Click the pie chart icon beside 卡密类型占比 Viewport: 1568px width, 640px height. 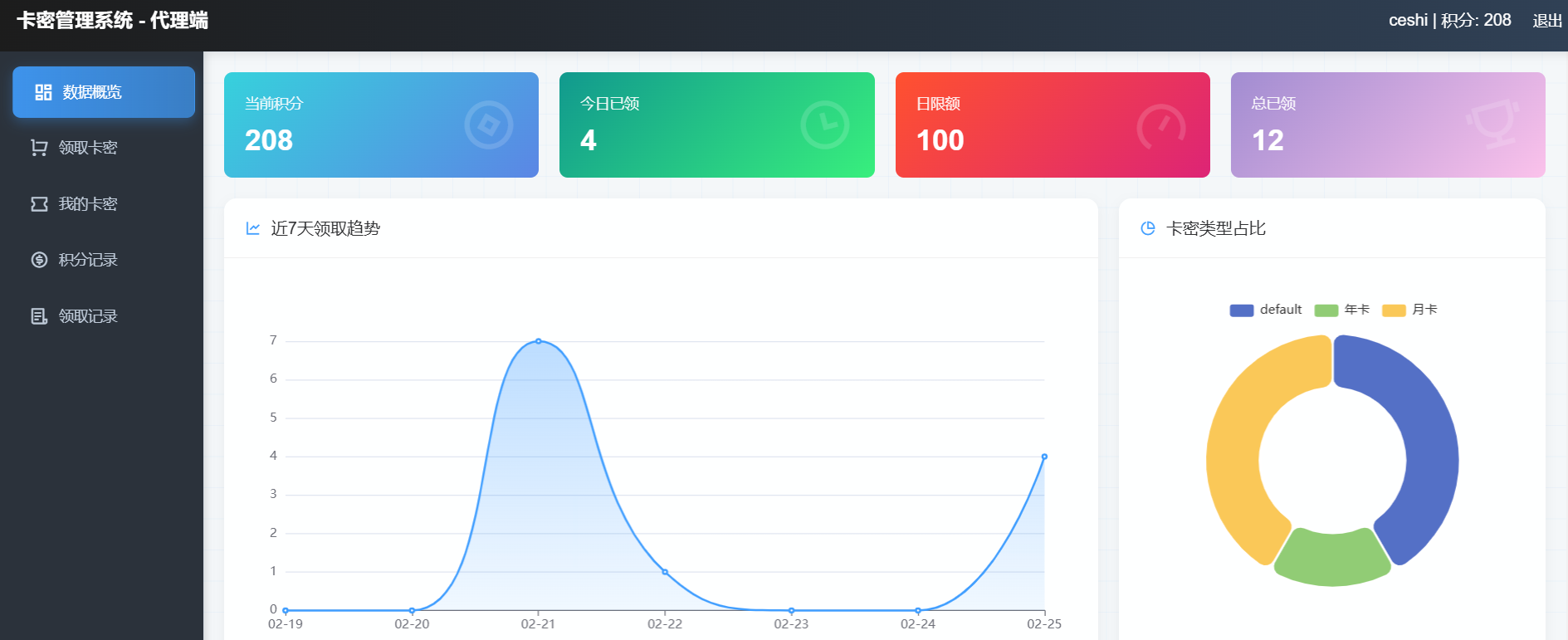click(x=1148, y=228)
